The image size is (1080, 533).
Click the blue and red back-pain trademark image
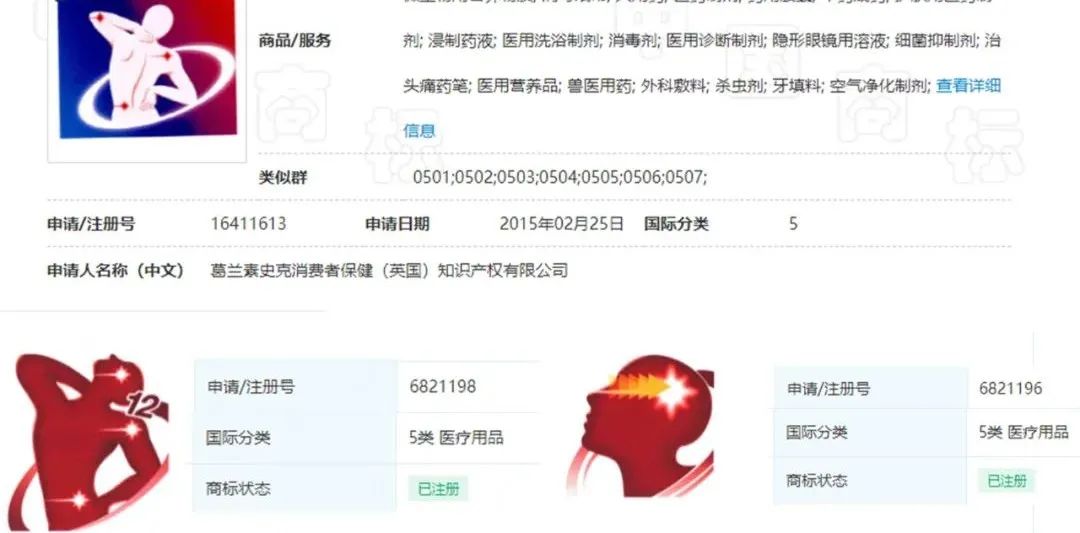[x=147, y=69]
